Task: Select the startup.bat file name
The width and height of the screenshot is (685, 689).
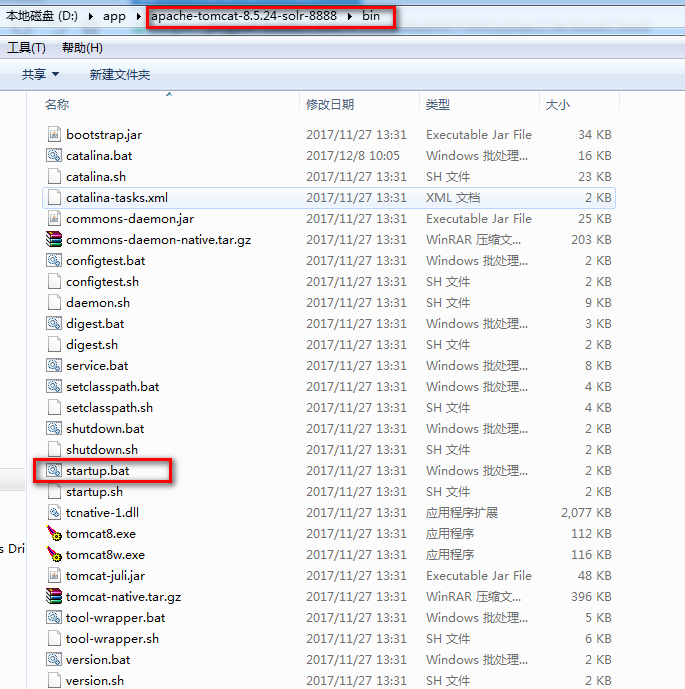Action: pos(98,471)
